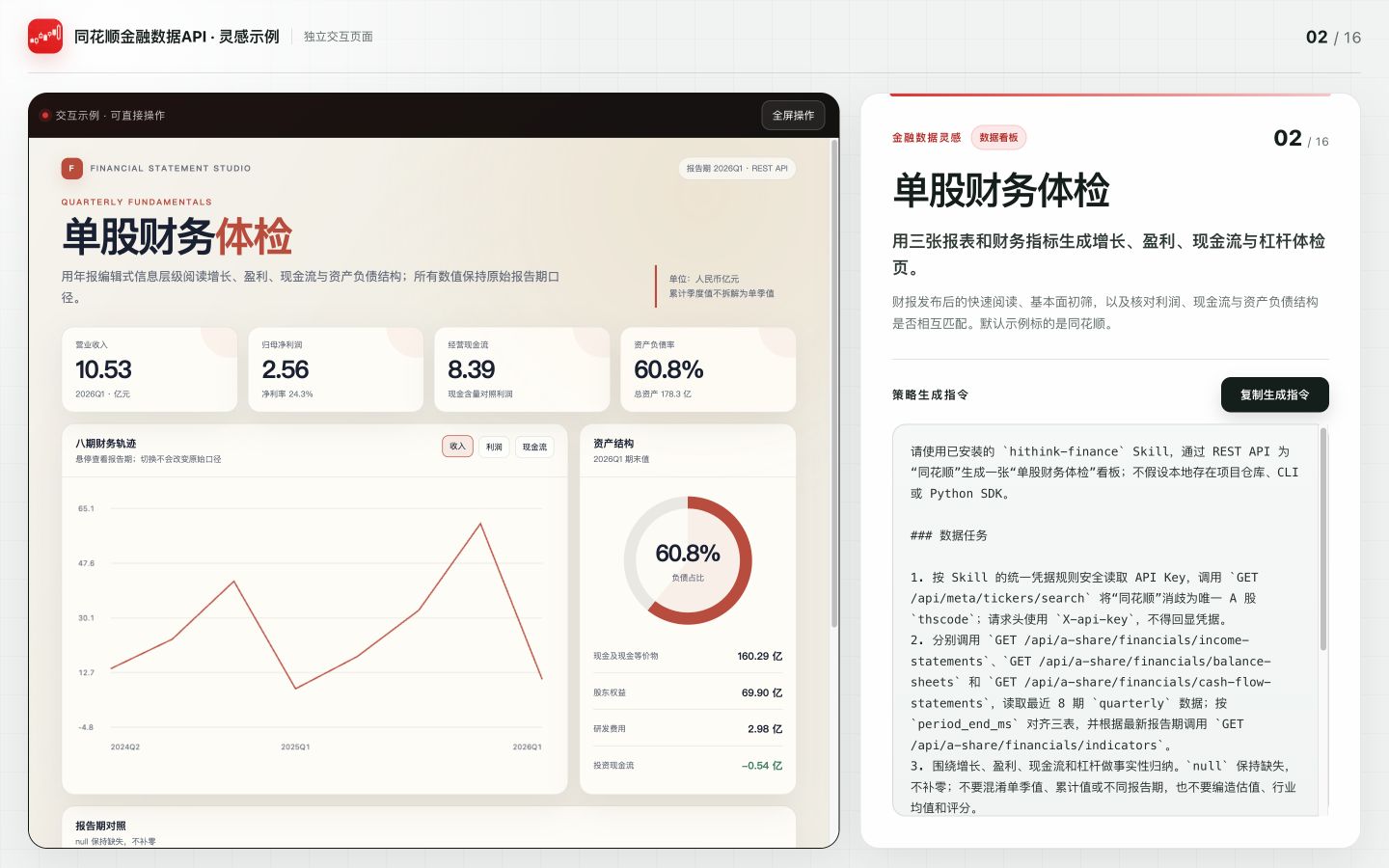This screenshot has height=868, width=1389.
Task: Click the 单股财务体检 title in right panel
Action: point(1001,190)
